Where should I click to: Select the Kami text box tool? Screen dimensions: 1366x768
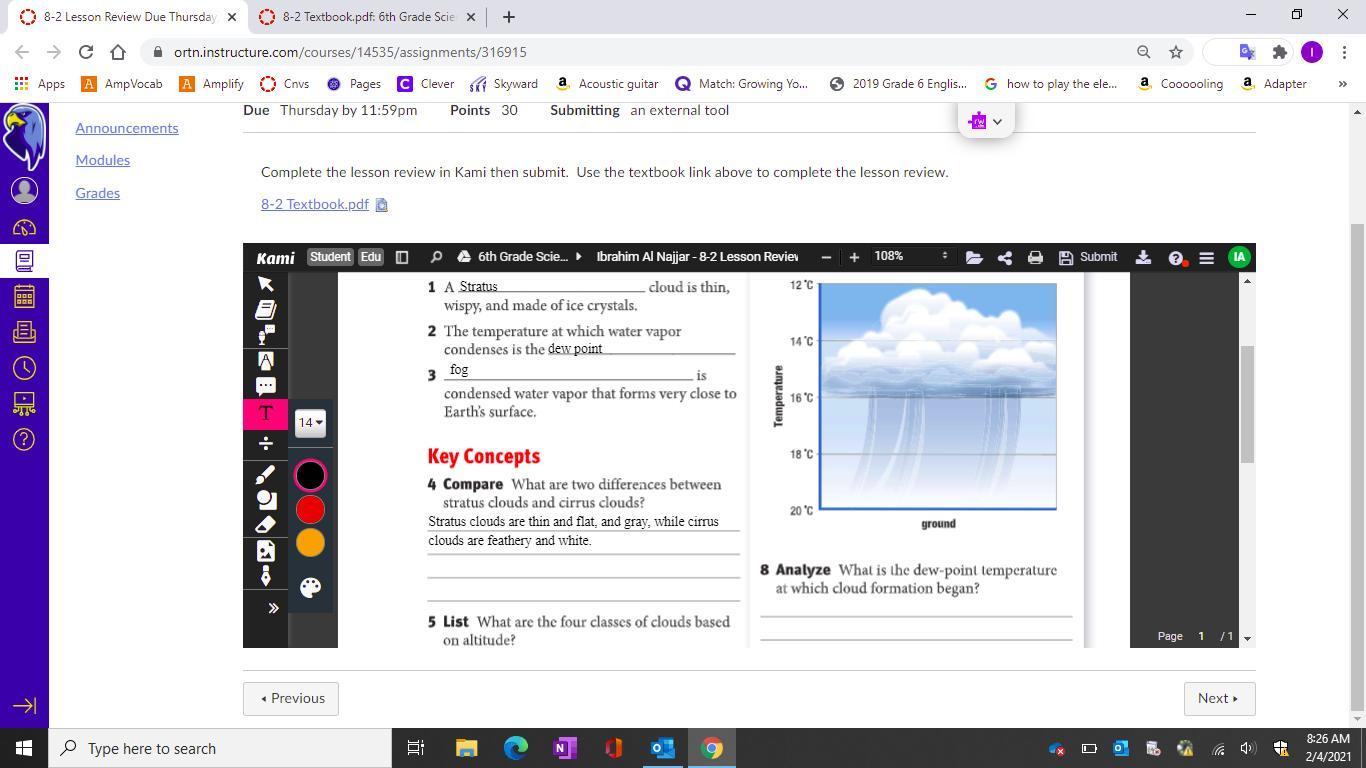click(265, 414)
